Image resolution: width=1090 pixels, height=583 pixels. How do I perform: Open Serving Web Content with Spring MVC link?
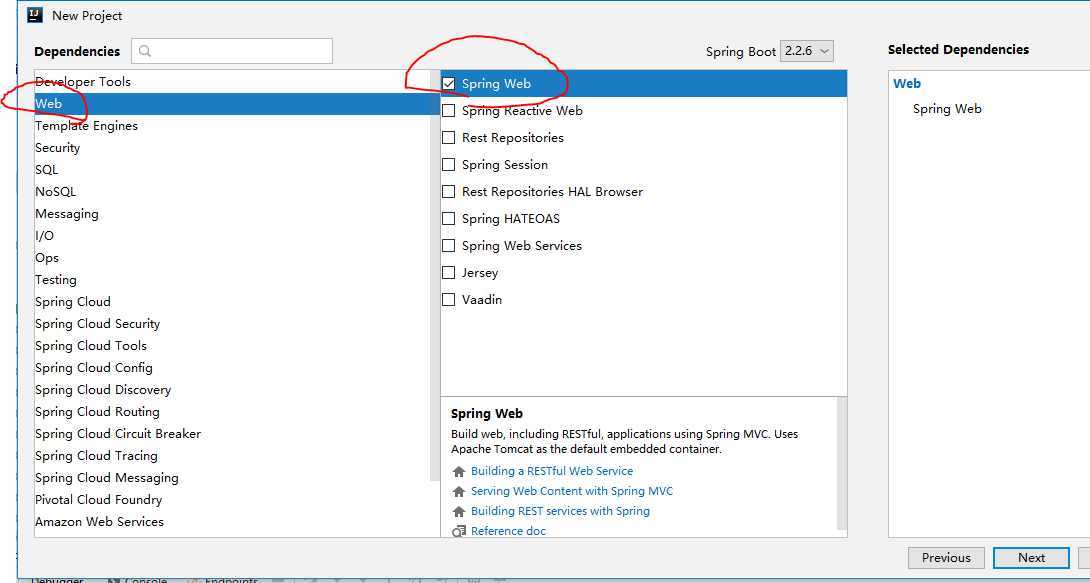tap(572, 491)
